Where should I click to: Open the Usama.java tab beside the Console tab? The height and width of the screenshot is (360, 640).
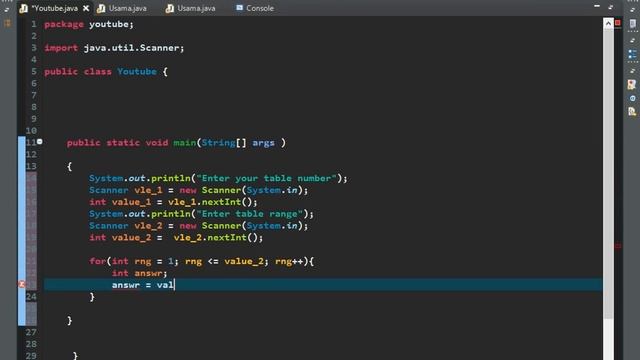191,8
